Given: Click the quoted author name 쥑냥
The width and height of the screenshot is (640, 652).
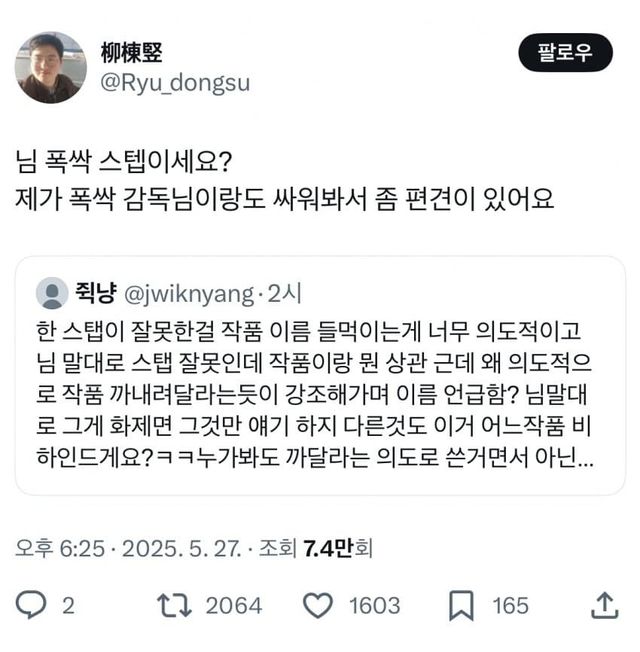Looking at the screenshot, I should (97, 293).
